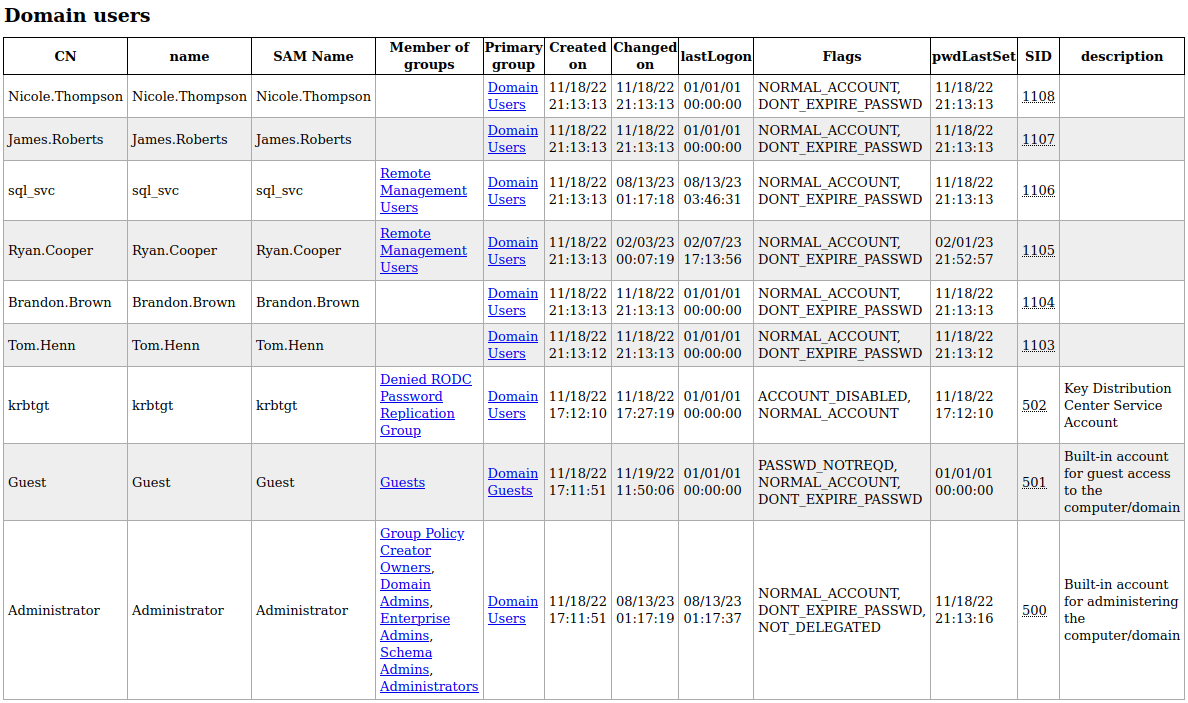The height and width of the screenshot is (703, 1188).
Task: Select James.Roberts in the CN column
Action: 55,139
